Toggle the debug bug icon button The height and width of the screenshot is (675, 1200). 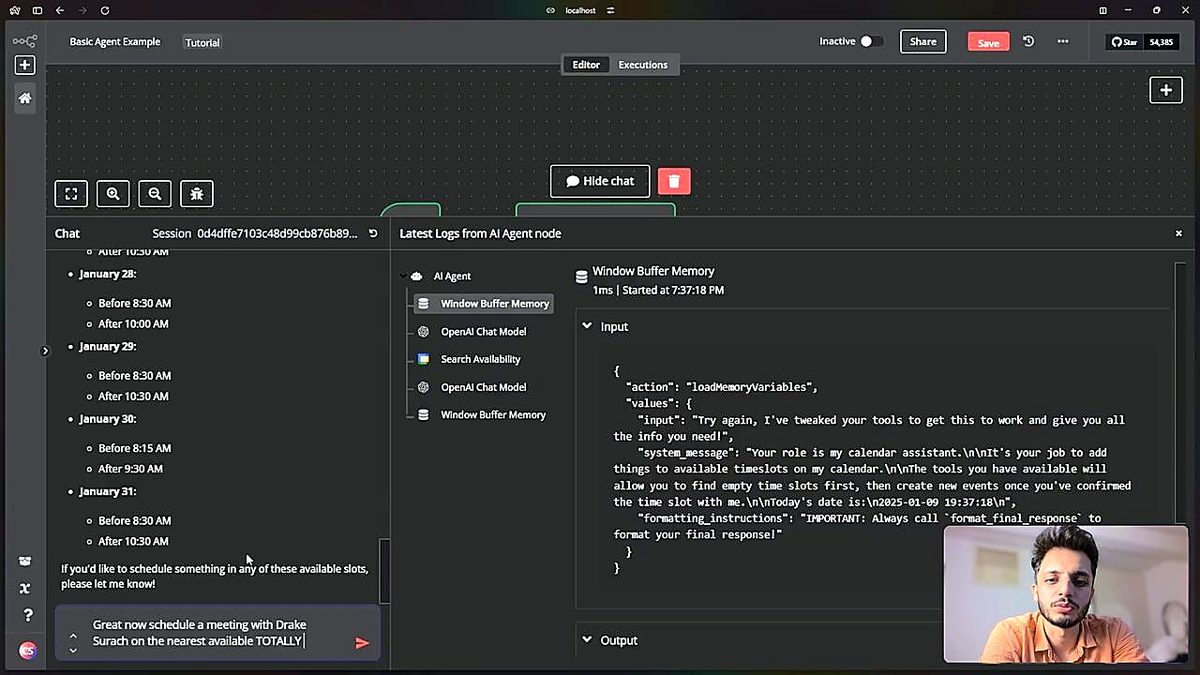pos(197,194)
